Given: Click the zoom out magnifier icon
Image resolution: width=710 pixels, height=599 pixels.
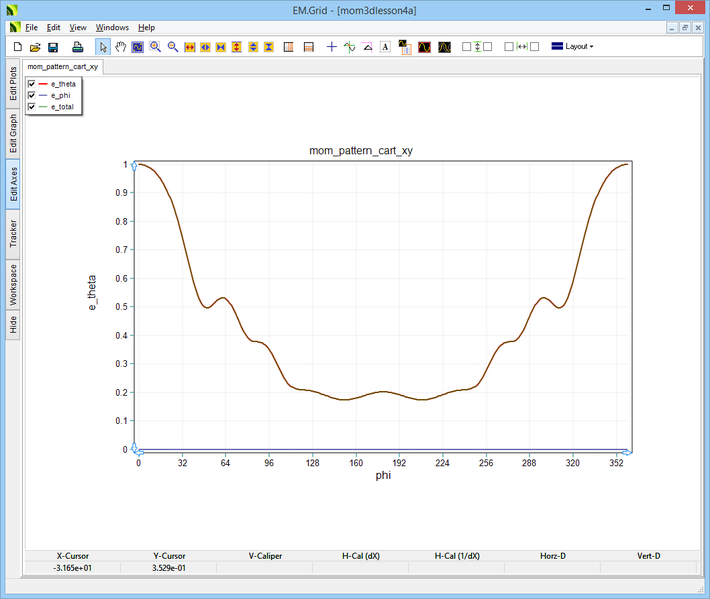Looking at the screenshot, I should [x=172, y=47].
